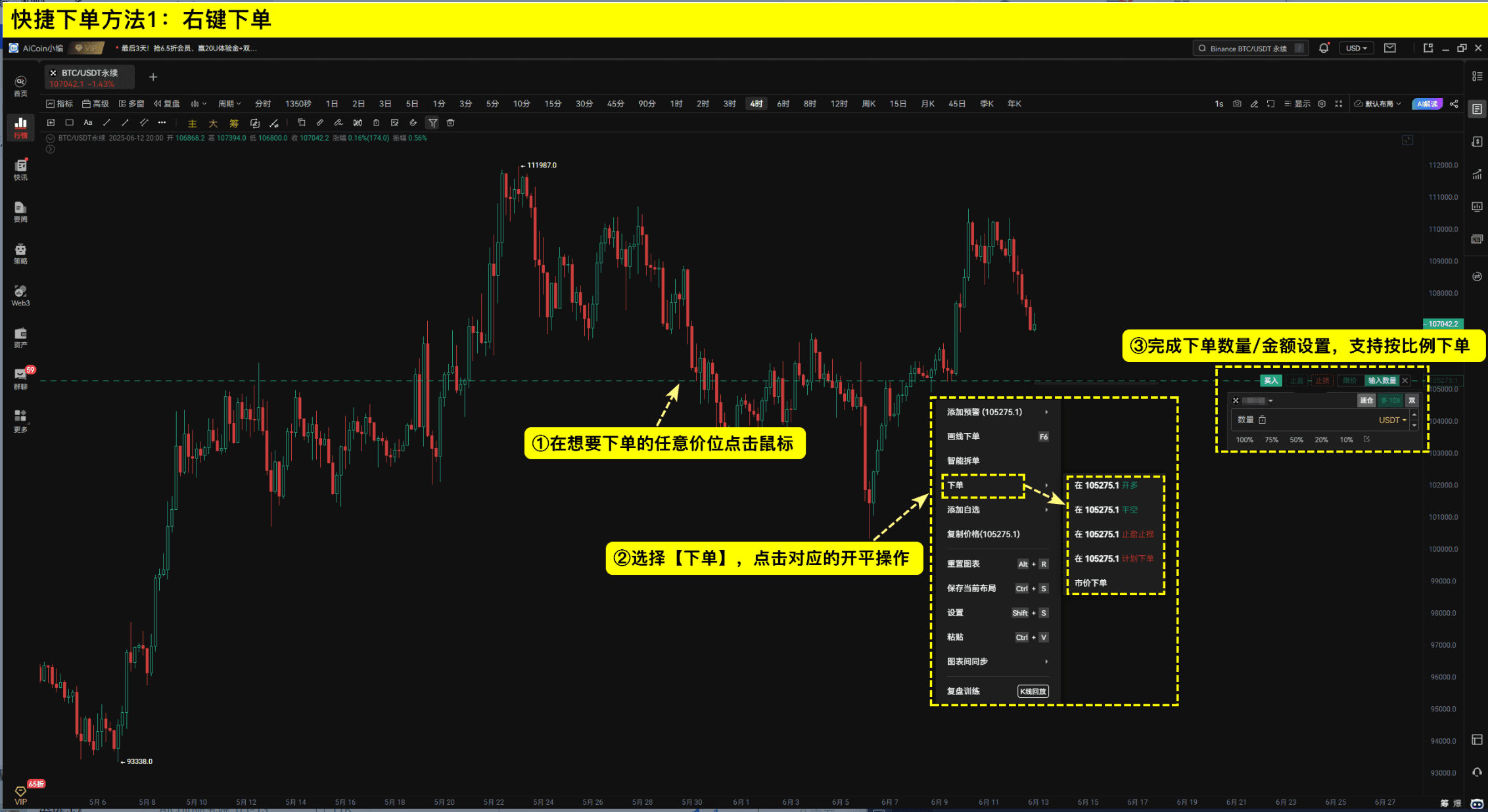
Task: Click the AI解读 button
Action: pos(1427,104)
